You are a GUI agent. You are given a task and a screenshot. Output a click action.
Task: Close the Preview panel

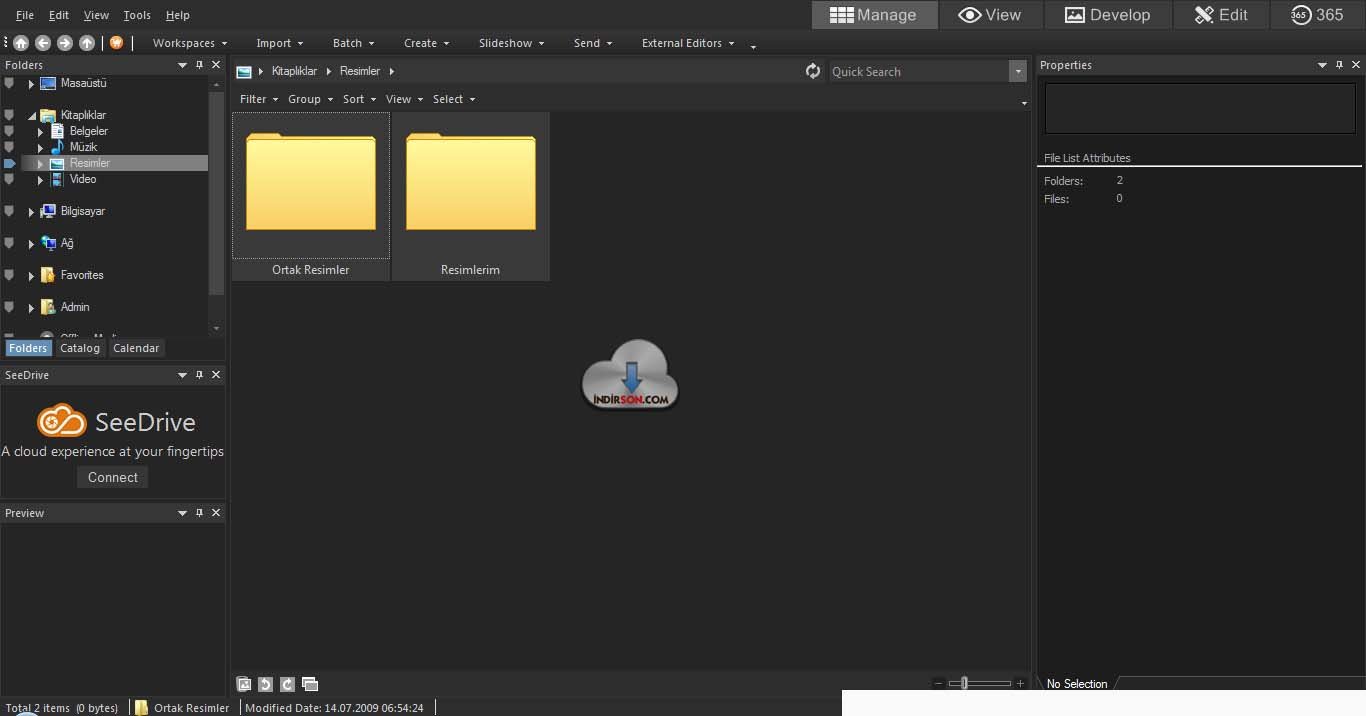click(216, 513)
